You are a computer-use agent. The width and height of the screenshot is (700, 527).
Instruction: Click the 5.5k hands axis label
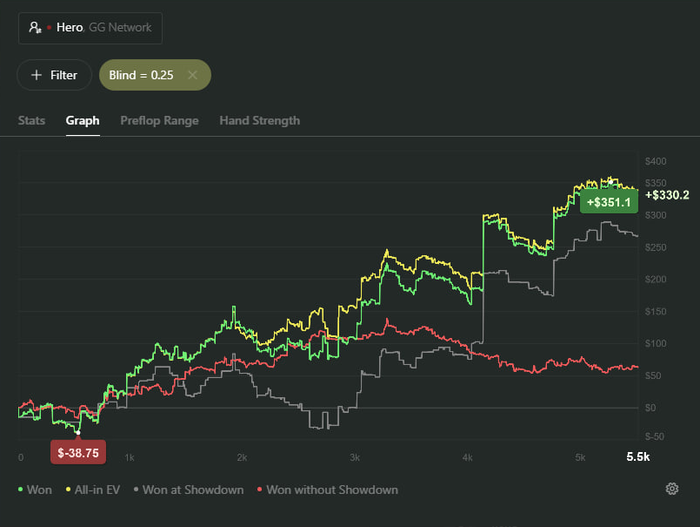[638, 457]
